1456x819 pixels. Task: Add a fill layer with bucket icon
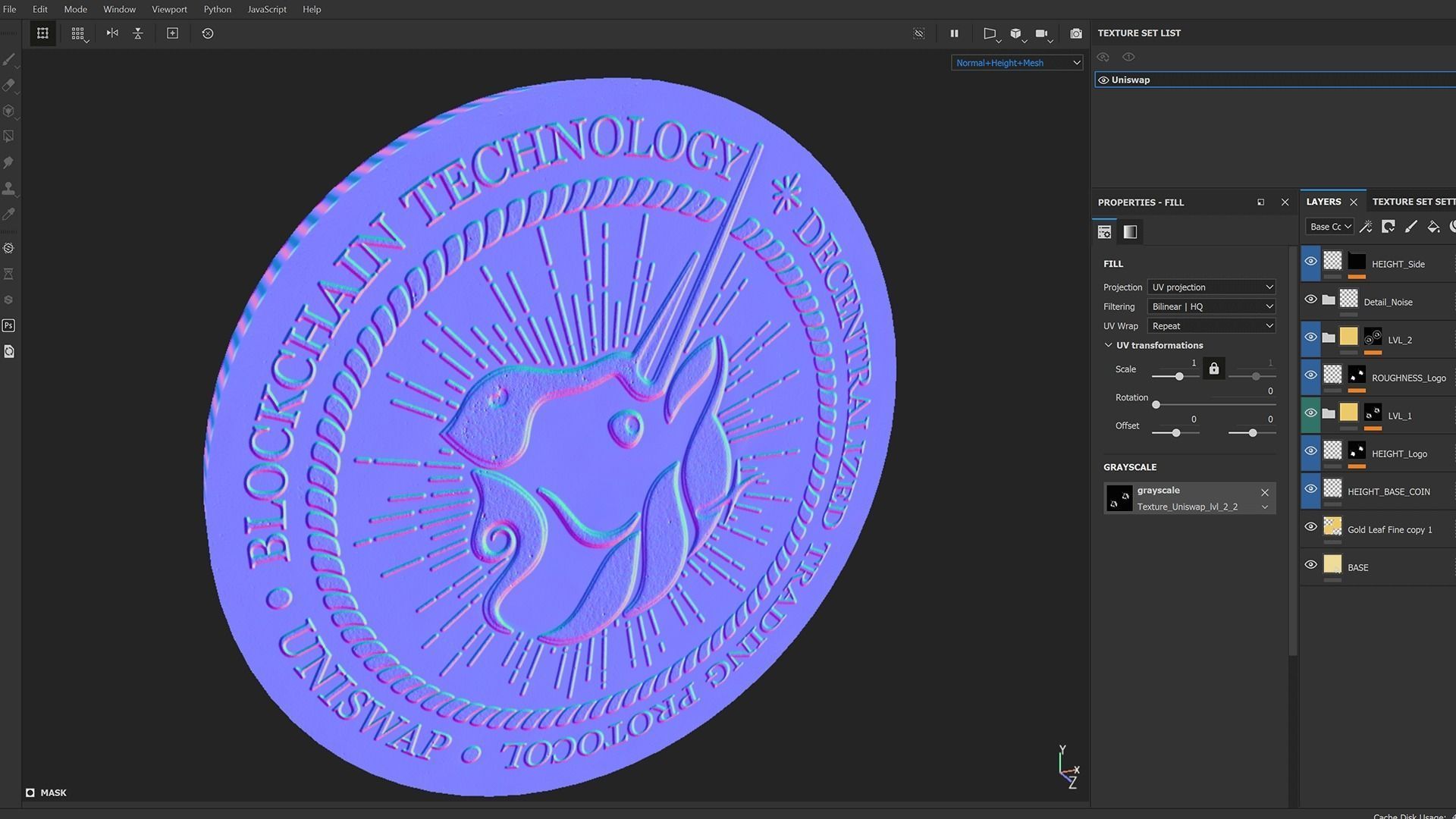(x=1432, y=227)
